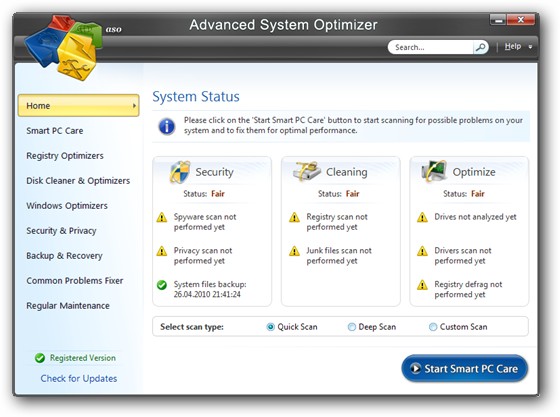560x417 pixels.
Task: Click the Security shield icon
Action: point(180,172)
